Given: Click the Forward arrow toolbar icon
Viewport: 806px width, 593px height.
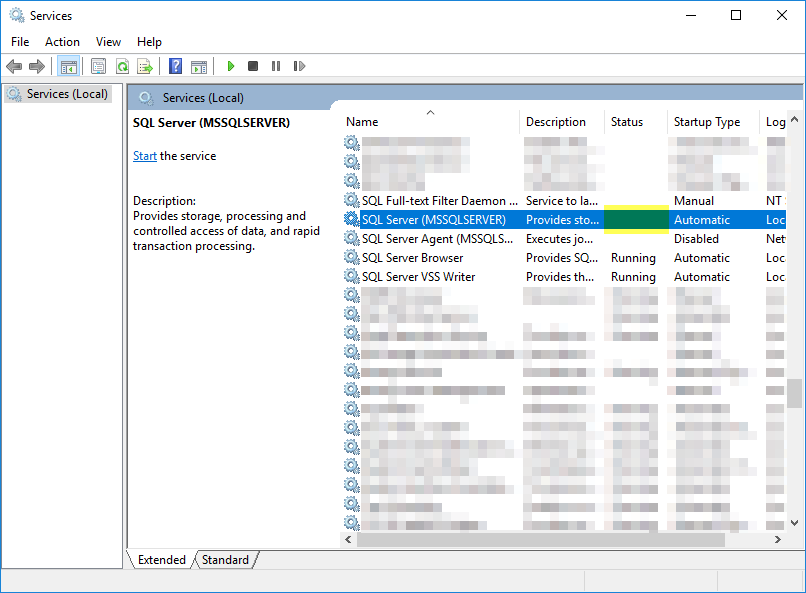Looking at the screenshot, I should pos(37,66).
